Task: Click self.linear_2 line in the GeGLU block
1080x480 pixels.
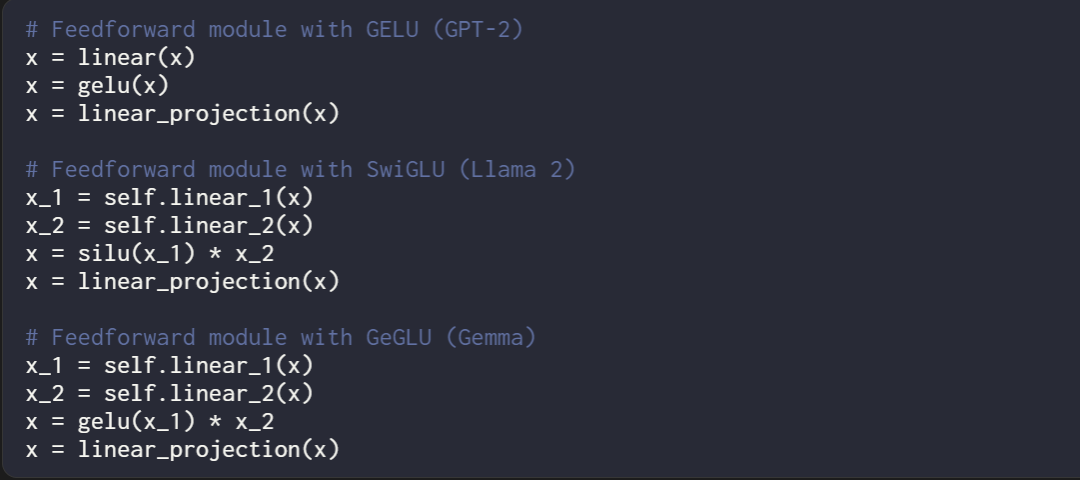Action: point(170,394)
